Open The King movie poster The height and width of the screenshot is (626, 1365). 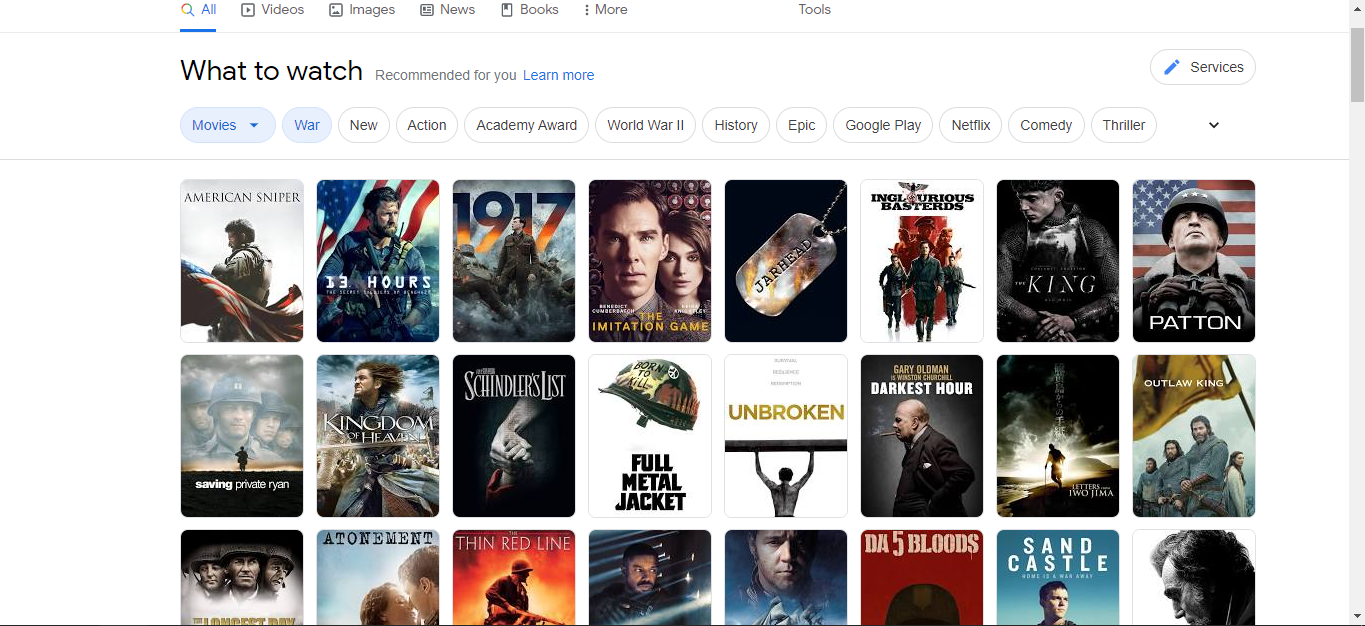pos(1058,261)
